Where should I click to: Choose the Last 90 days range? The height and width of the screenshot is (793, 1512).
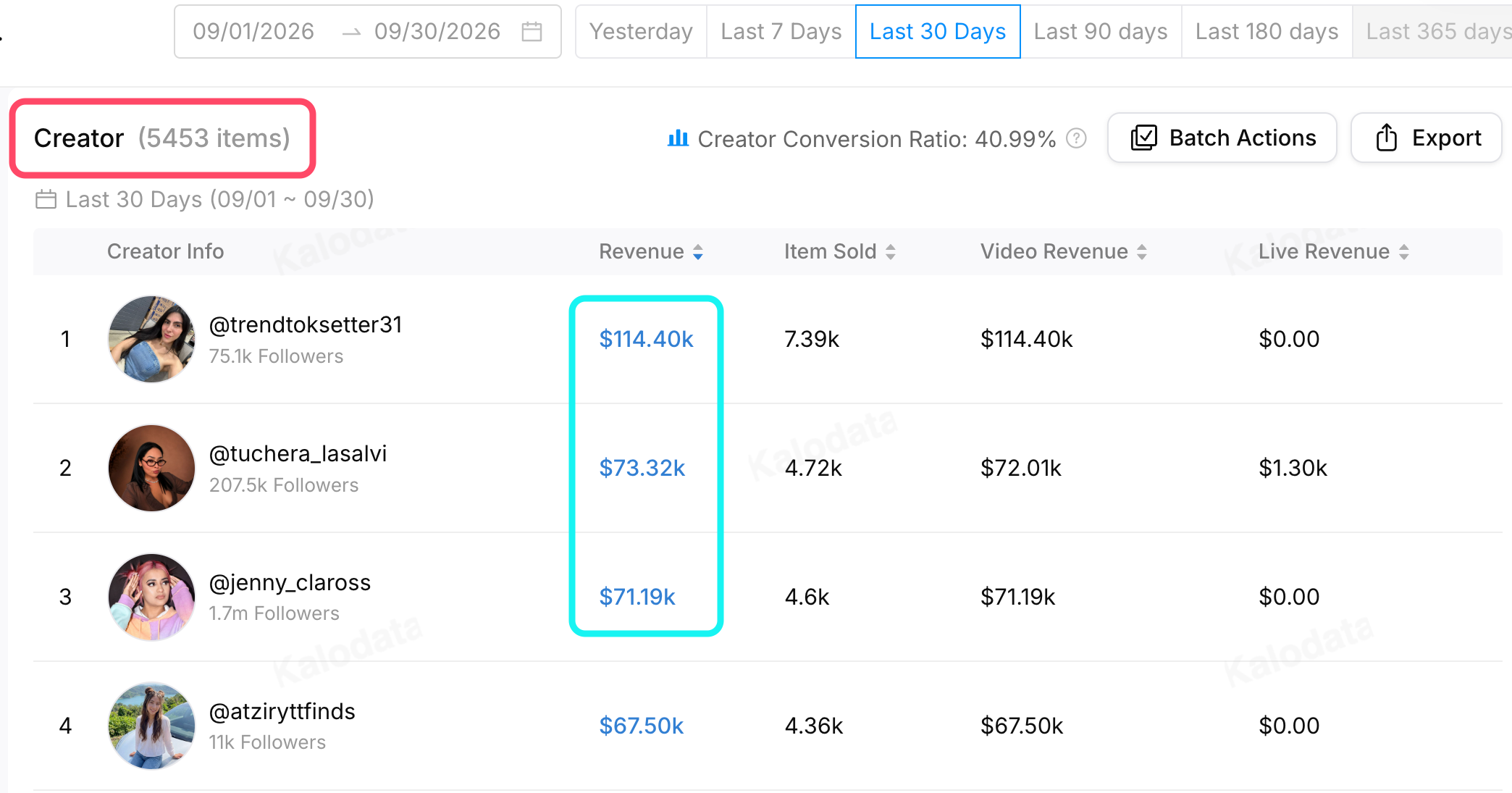tap(1101, 32)
